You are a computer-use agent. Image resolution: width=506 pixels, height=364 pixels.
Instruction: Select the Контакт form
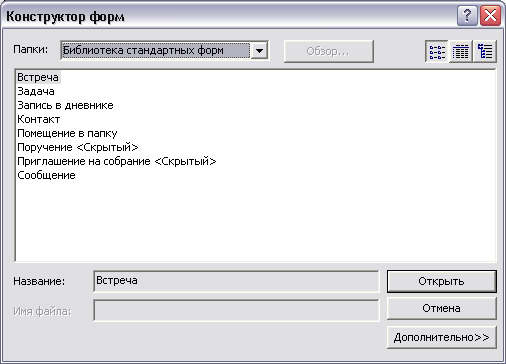(x=39, y=119)
